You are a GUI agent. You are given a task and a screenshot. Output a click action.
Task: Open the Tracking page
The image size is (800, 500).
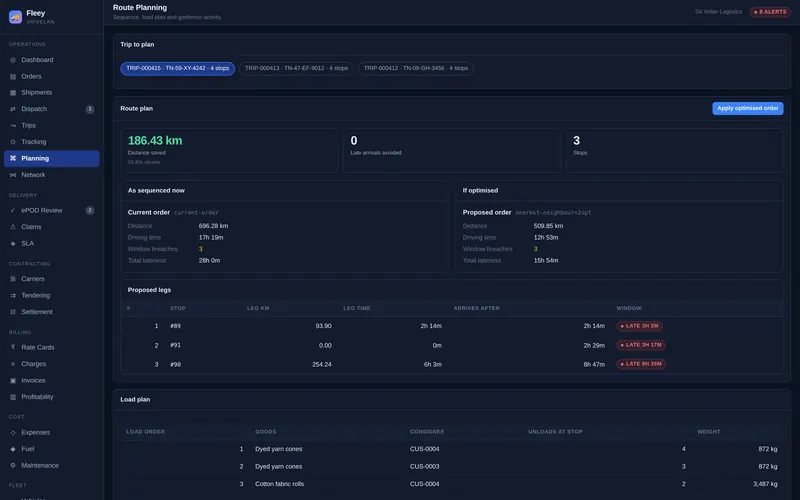click(52, 142)
